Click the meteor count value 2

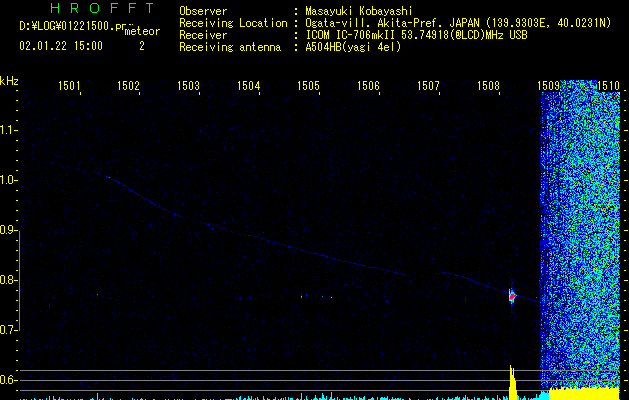(142, 46)
